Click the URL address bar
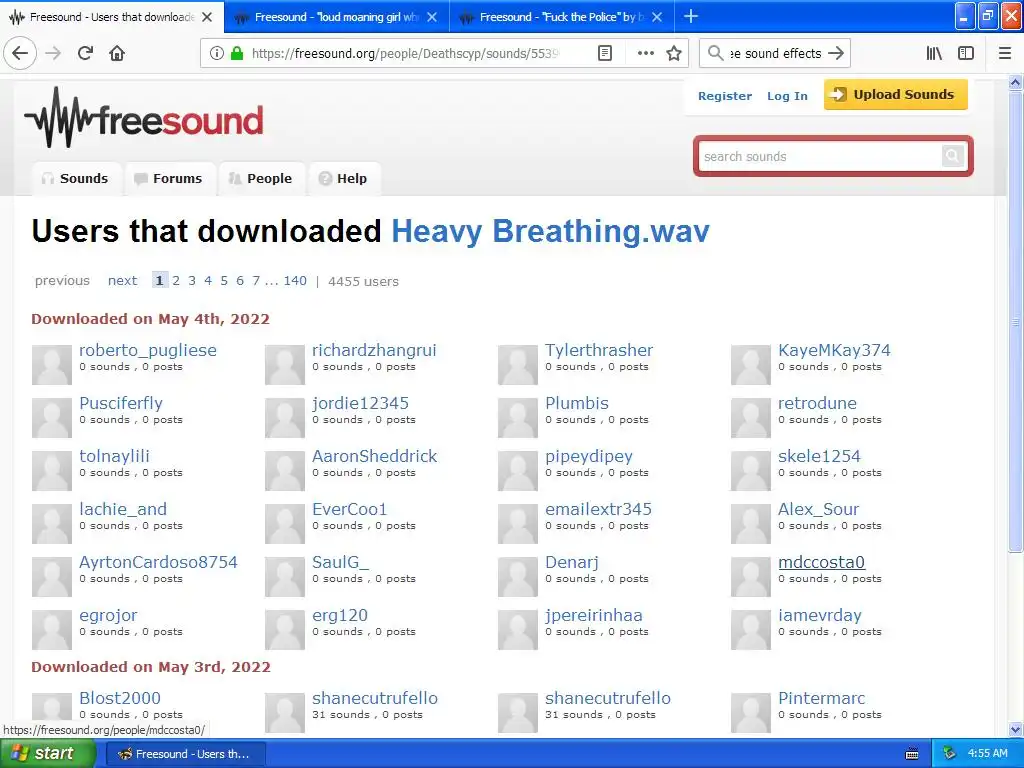 tap(405, 53)
